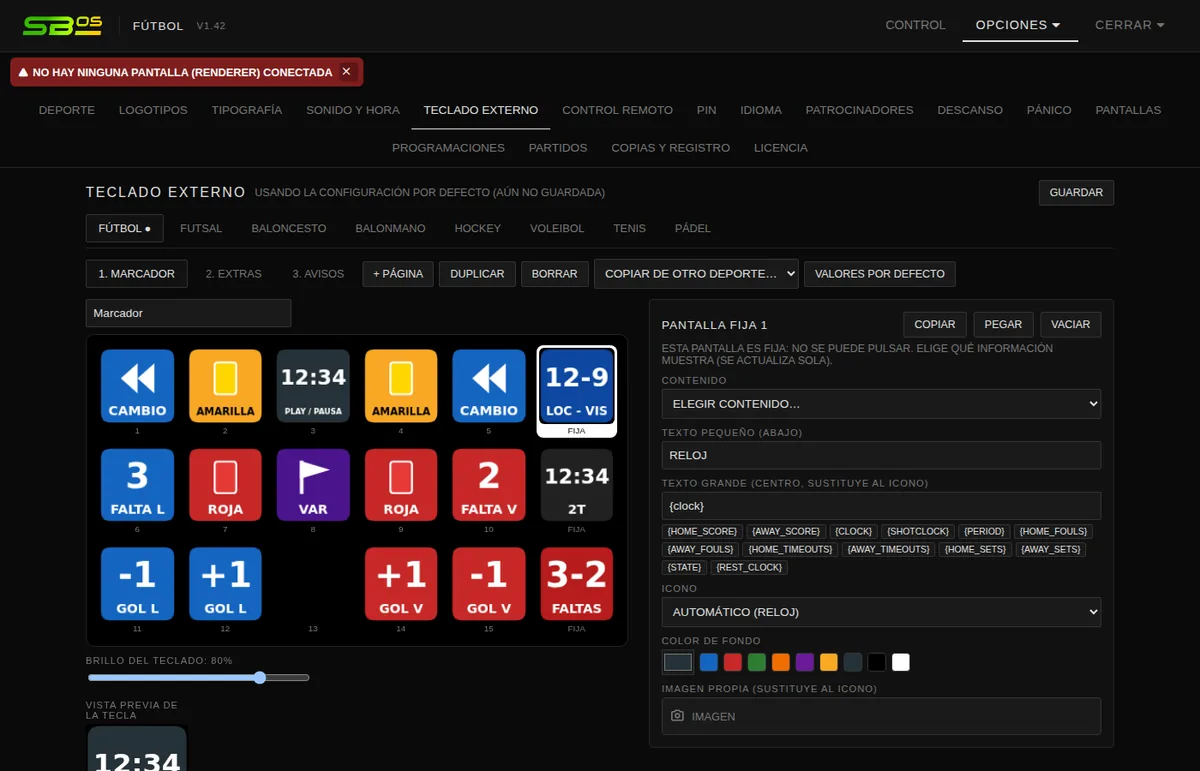
Task: Select the AMARILLA card key numbered 4
Action: [x=401, y=385]
